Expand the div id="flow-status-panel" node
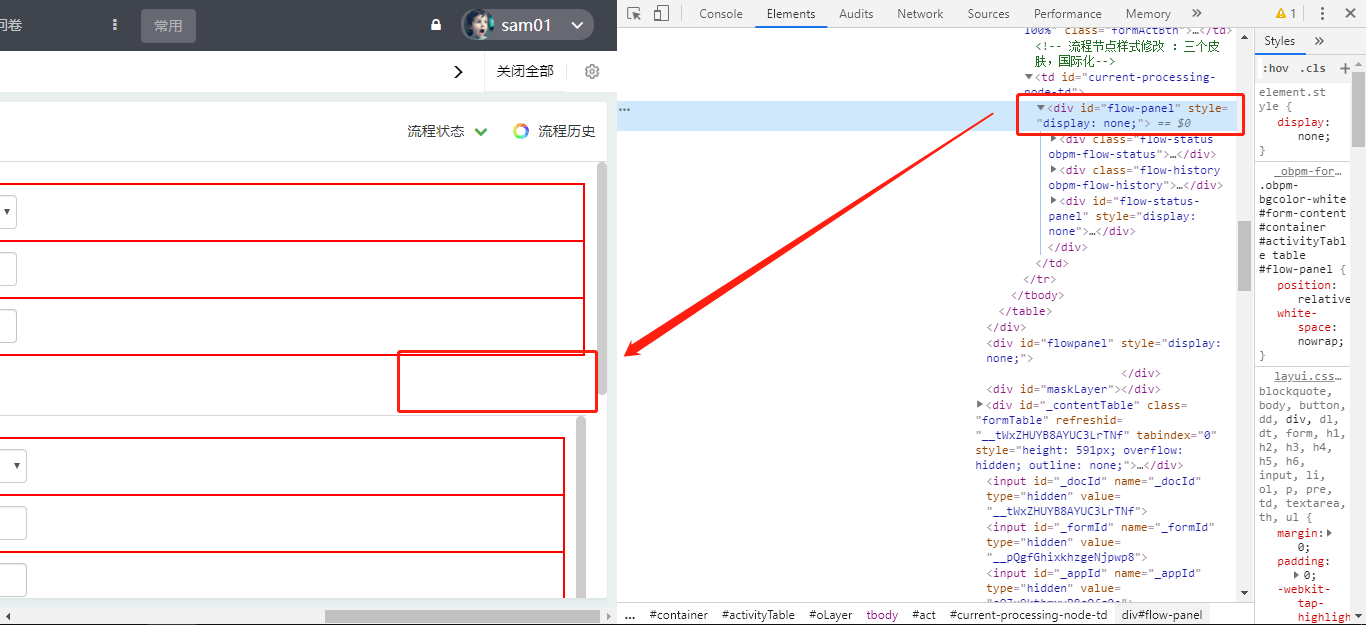This screenshot has height=625, width=1366. point(1054,201)
